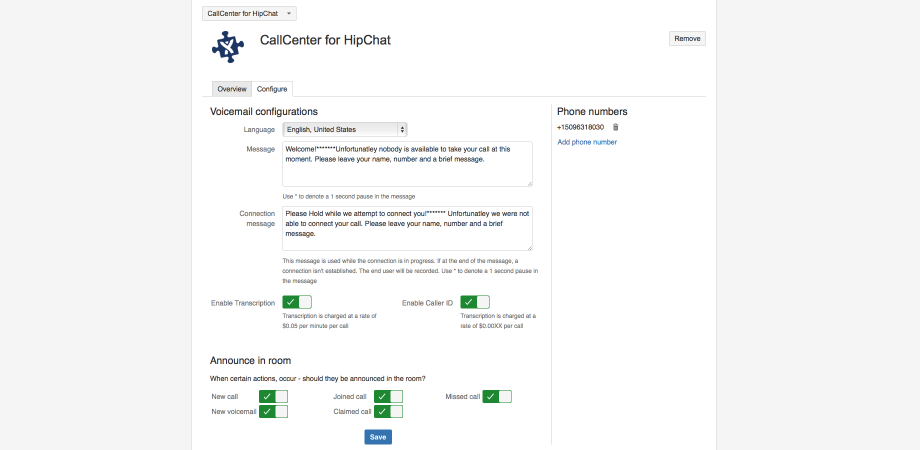Viewport: 920px width, 450px height.
Task: Click the CallCenter for HipChat page title
Action: 325,40
